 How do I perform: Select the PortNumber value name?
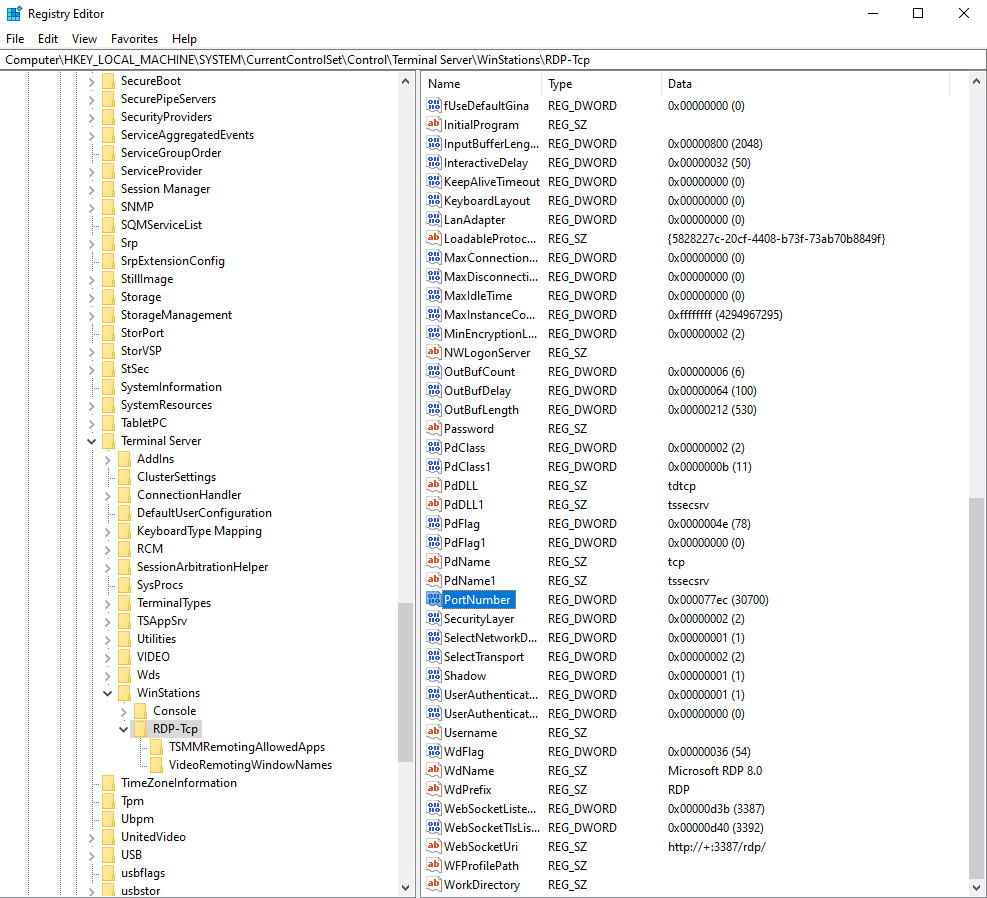pos(477,600)
